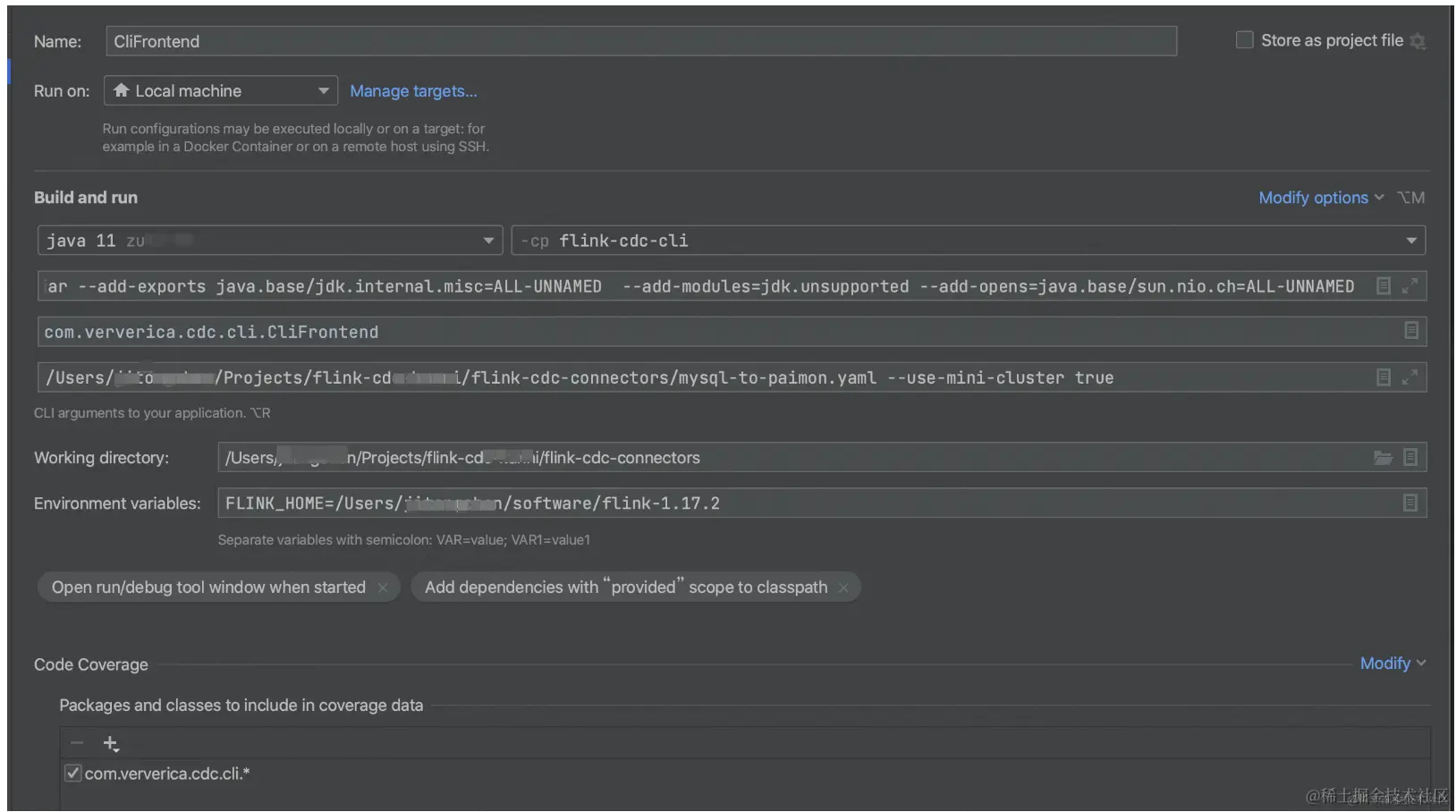
Task: Click the CLI arguments to your application hint
Action: coord(152,413)
